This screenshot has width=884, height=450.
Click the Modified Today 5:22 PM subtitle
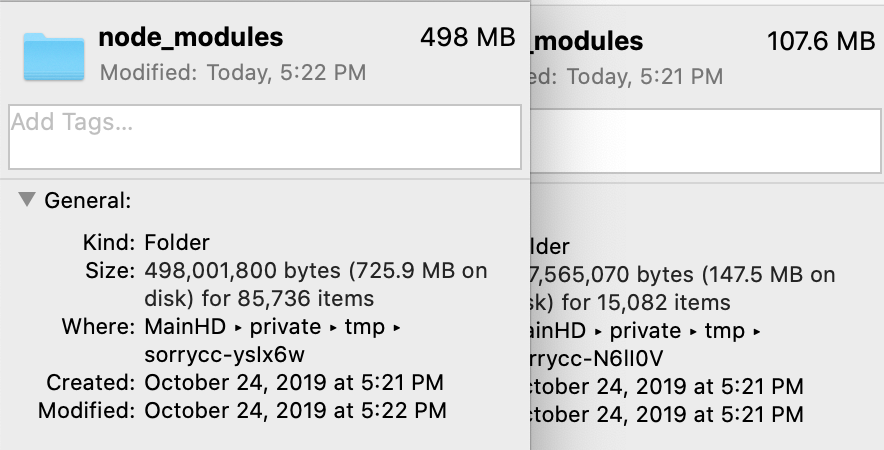coord(233,72)
